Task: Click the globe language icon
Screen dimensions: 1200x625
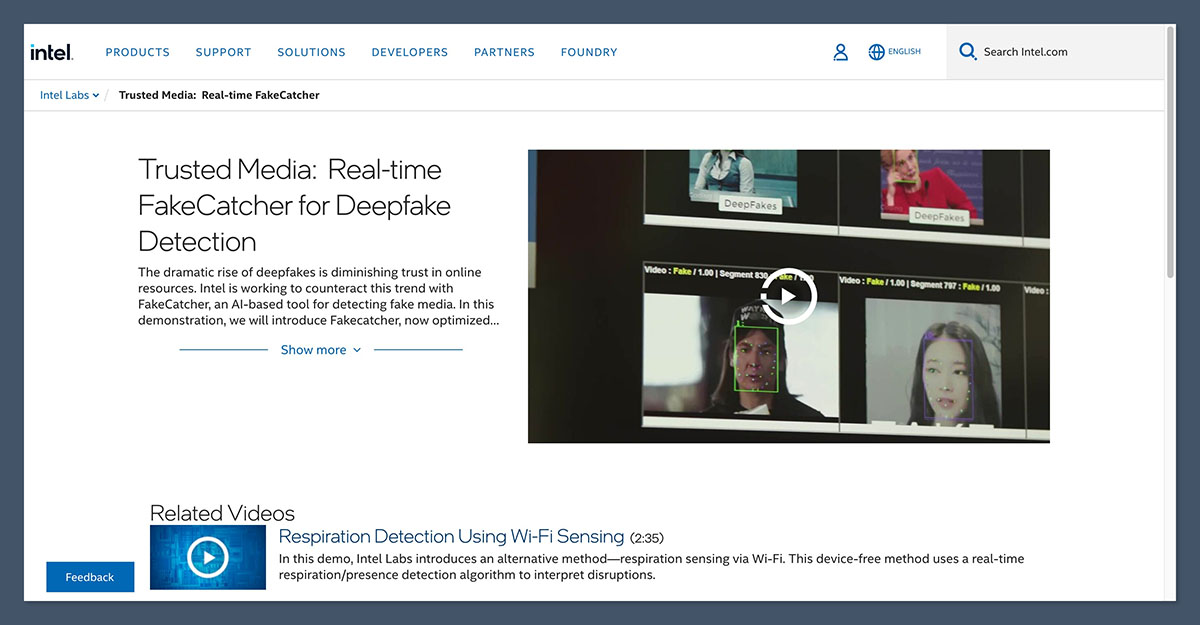Action: pyautogui.click(x=877, y=52)
